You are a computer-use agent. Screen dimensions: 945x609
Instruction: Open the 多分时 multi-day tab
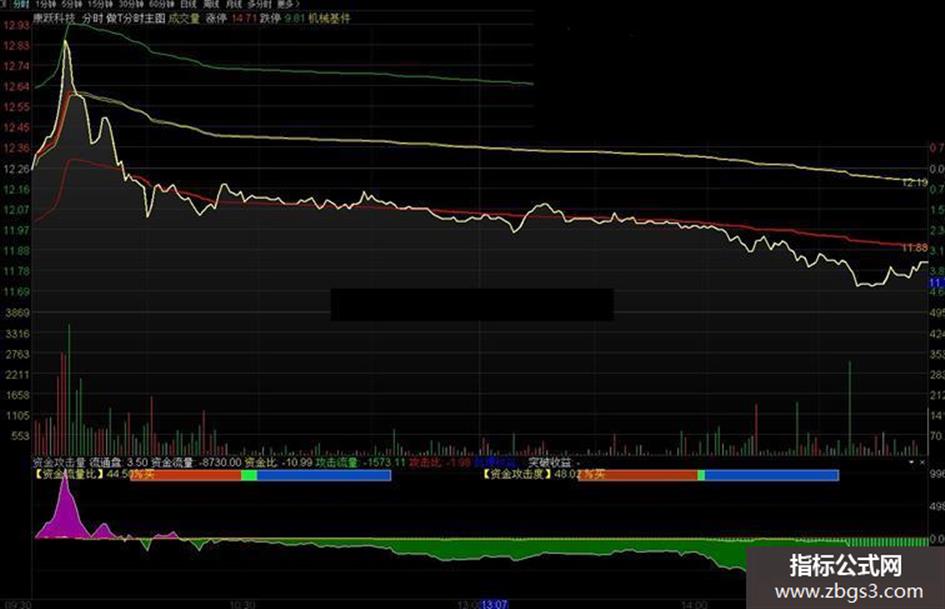(x=260, y=4)
